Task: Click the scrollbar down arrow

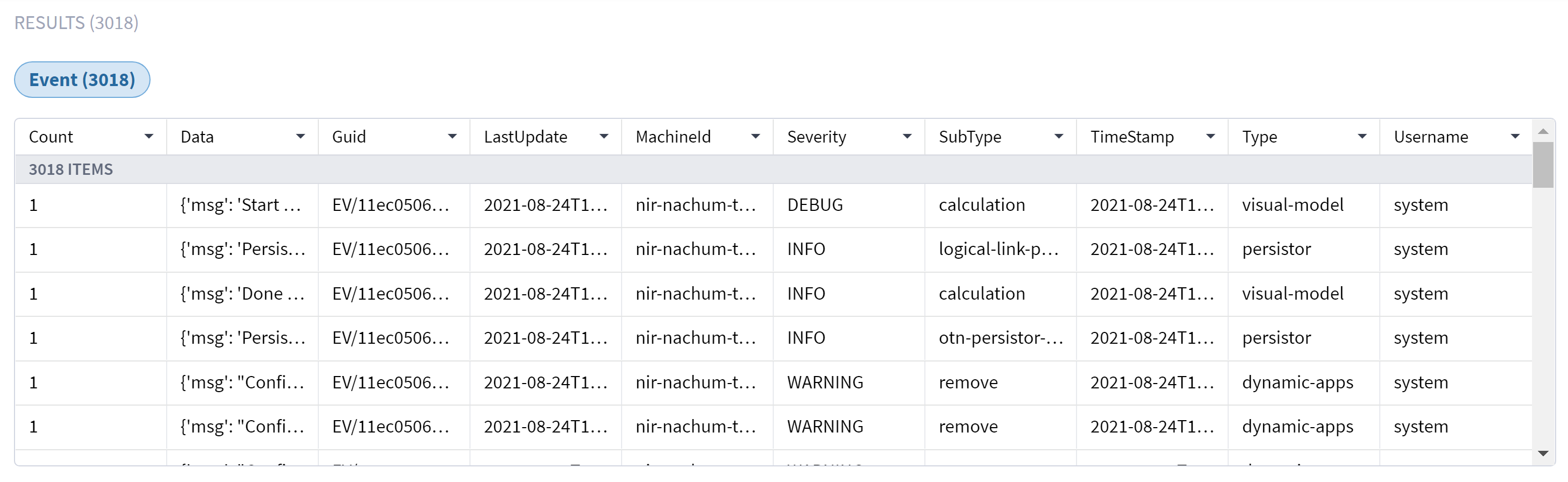Action: [1542, 453]
